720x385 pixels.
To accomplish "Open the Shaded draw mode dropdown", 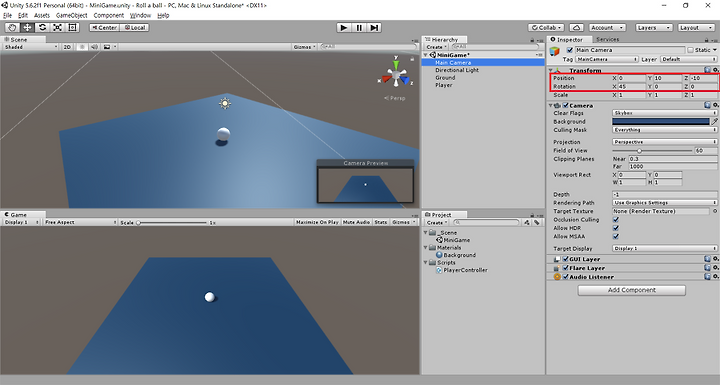I will tap(30, 47).
